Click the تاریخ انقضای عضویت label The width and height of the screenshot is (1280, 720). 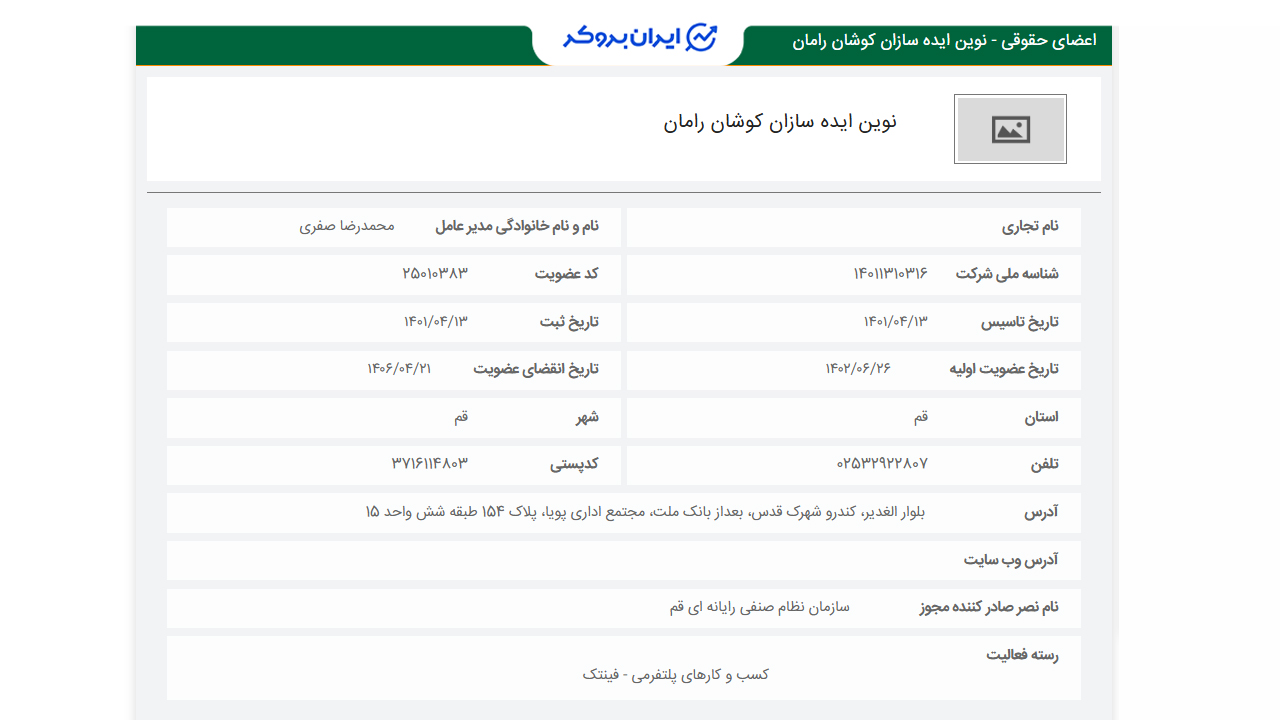(536, 369)
